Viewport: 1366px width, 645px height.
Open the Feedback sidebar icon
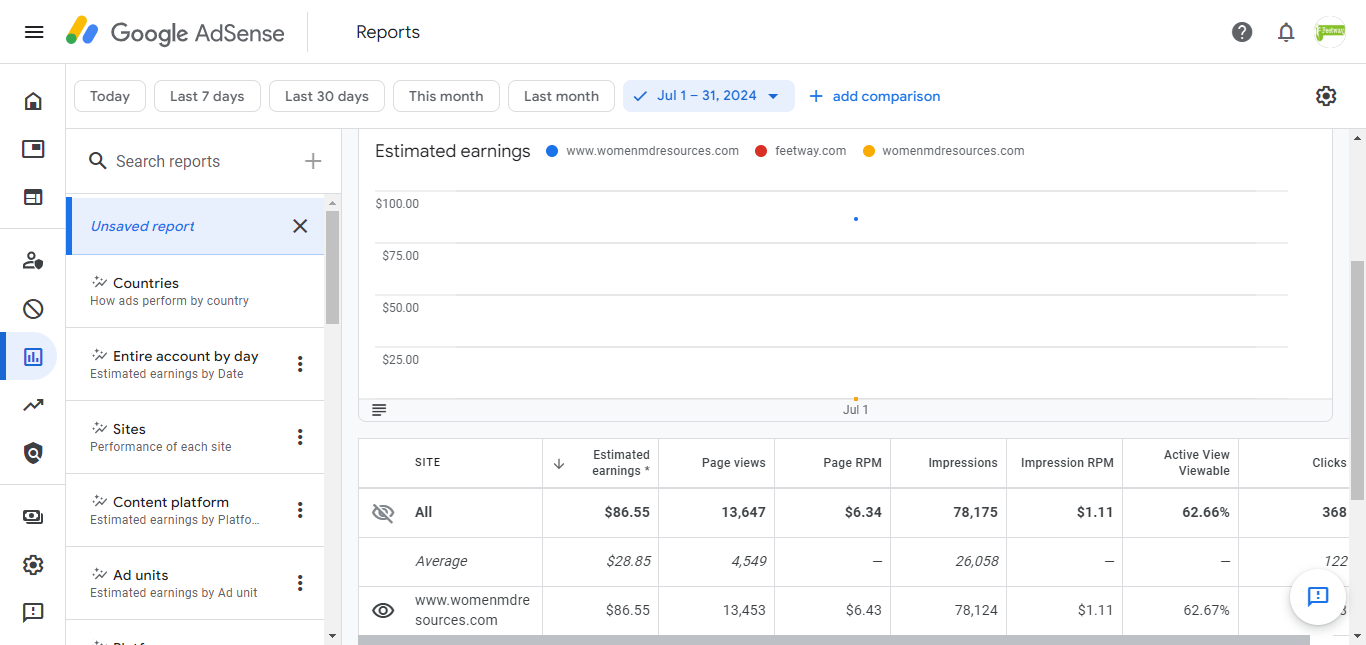[33, 612]
